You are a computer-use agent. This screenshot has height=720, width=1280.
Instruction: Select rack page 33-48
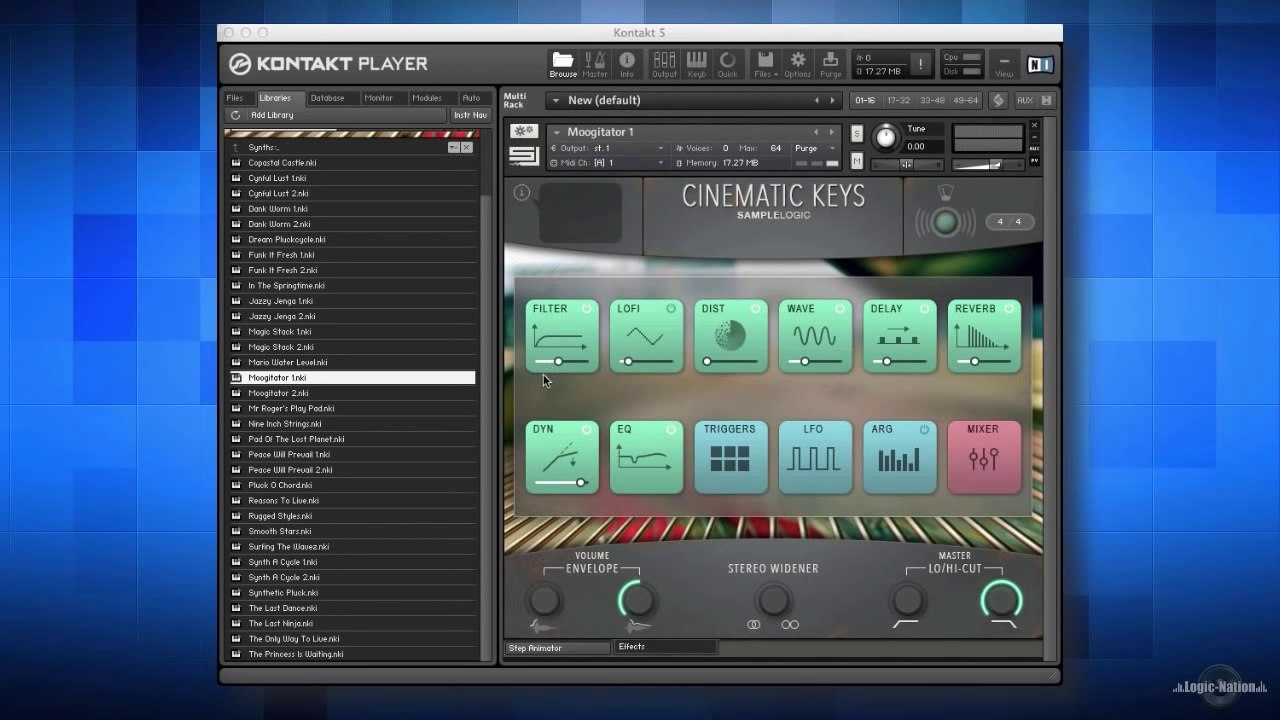point(932,100)
